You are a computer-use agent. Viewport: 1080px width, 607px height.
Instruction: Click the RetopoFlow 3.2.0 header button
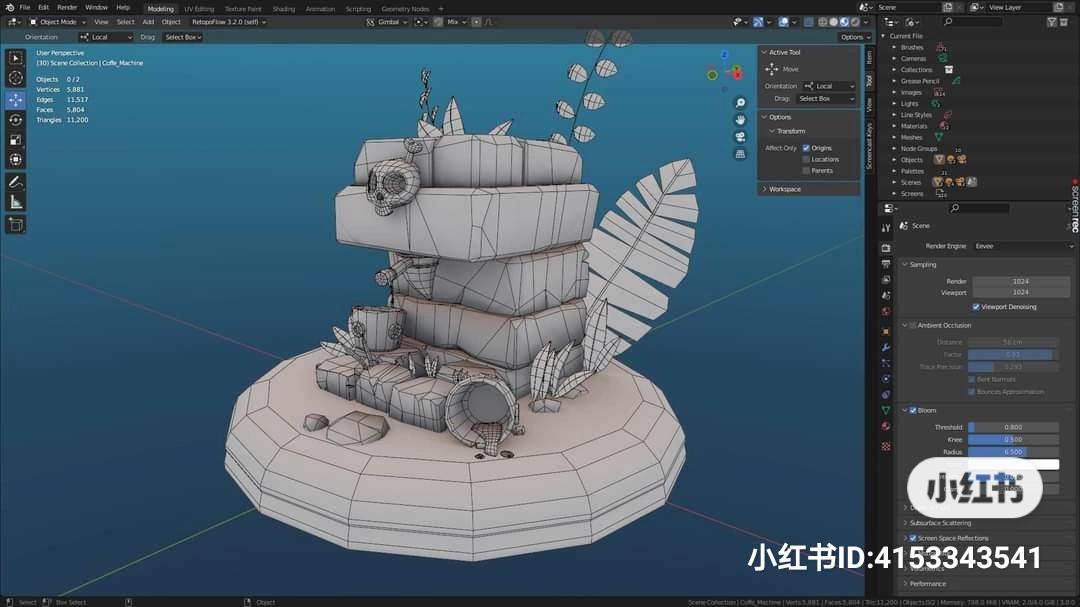pyautogui.click(x=228, y=22)
